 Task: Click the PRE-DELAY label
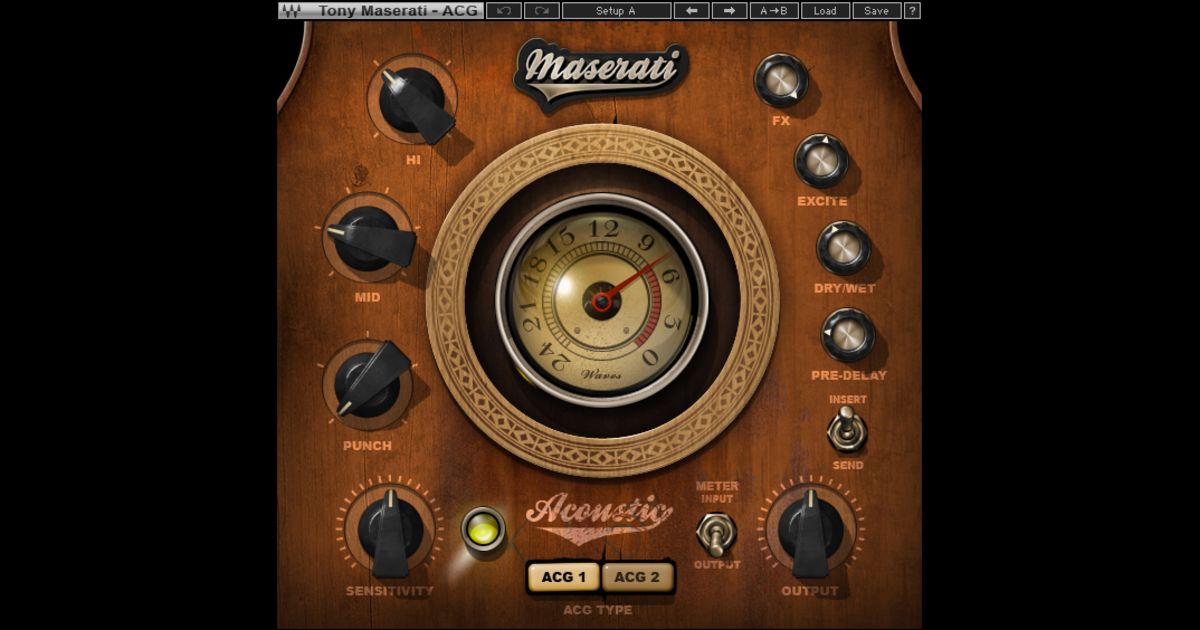(849, 376)
